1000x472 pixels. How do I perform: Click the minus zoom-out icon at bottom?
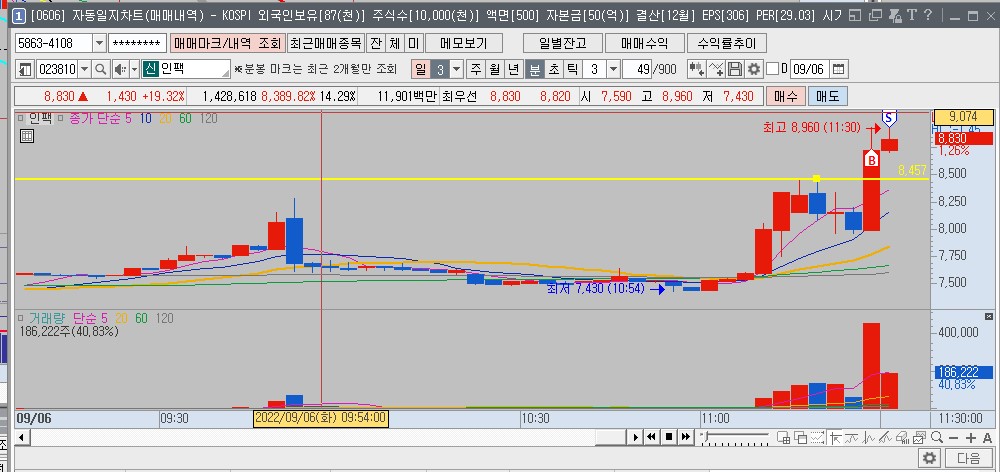953,437
